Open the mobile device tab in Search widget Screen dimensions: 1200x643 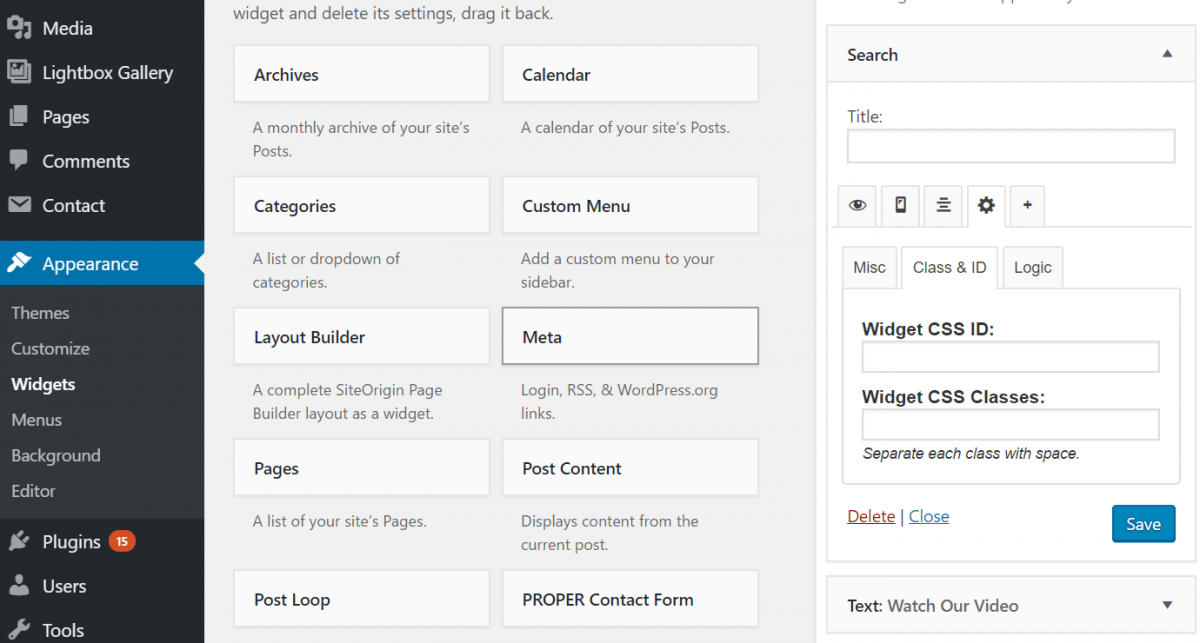click(x=899, y=205)
